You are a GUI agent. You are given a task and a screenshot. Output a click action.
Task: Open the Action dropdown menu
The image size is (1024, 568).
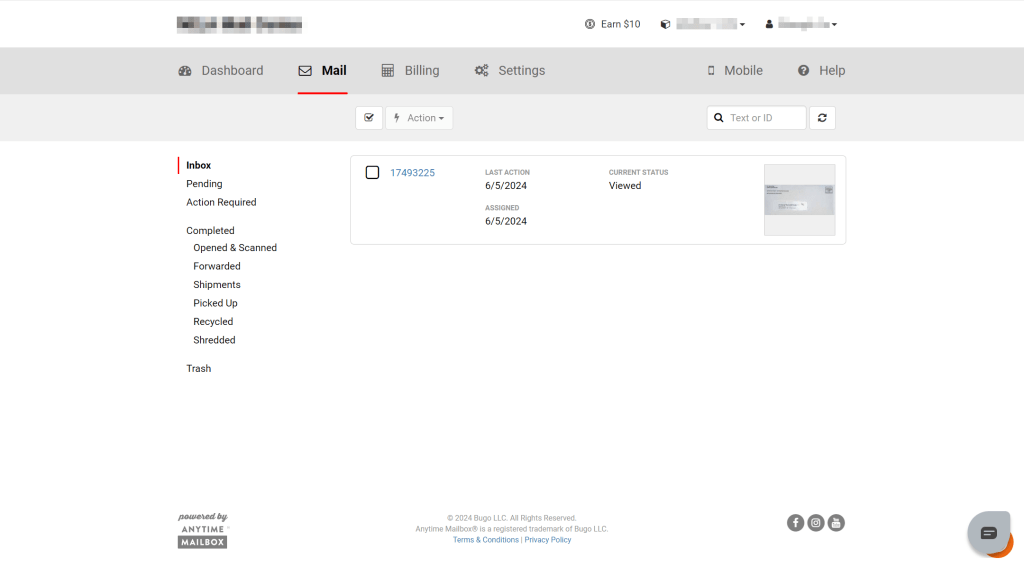tap(419, 118)
